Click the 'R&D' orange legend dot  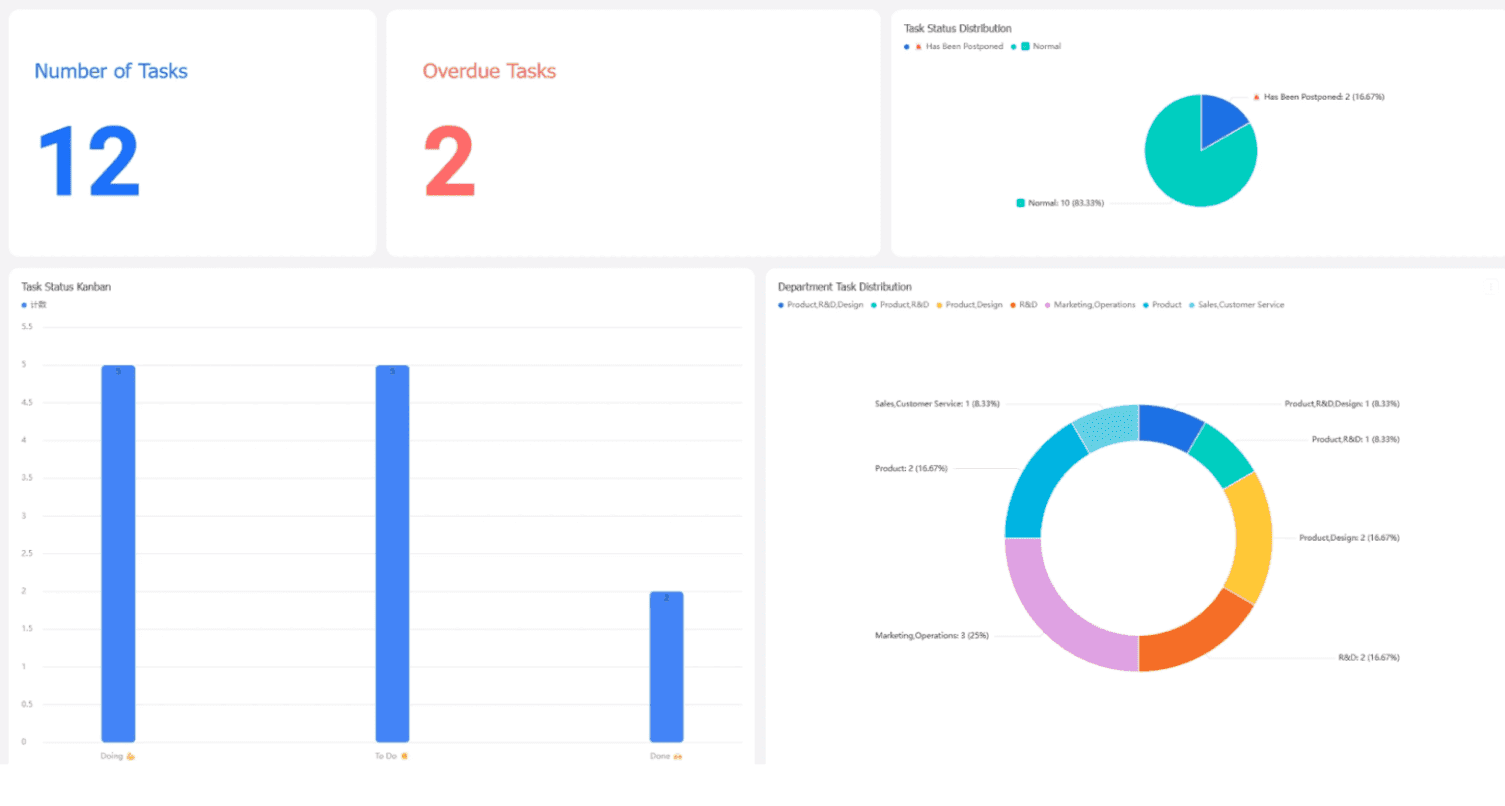1013,304
